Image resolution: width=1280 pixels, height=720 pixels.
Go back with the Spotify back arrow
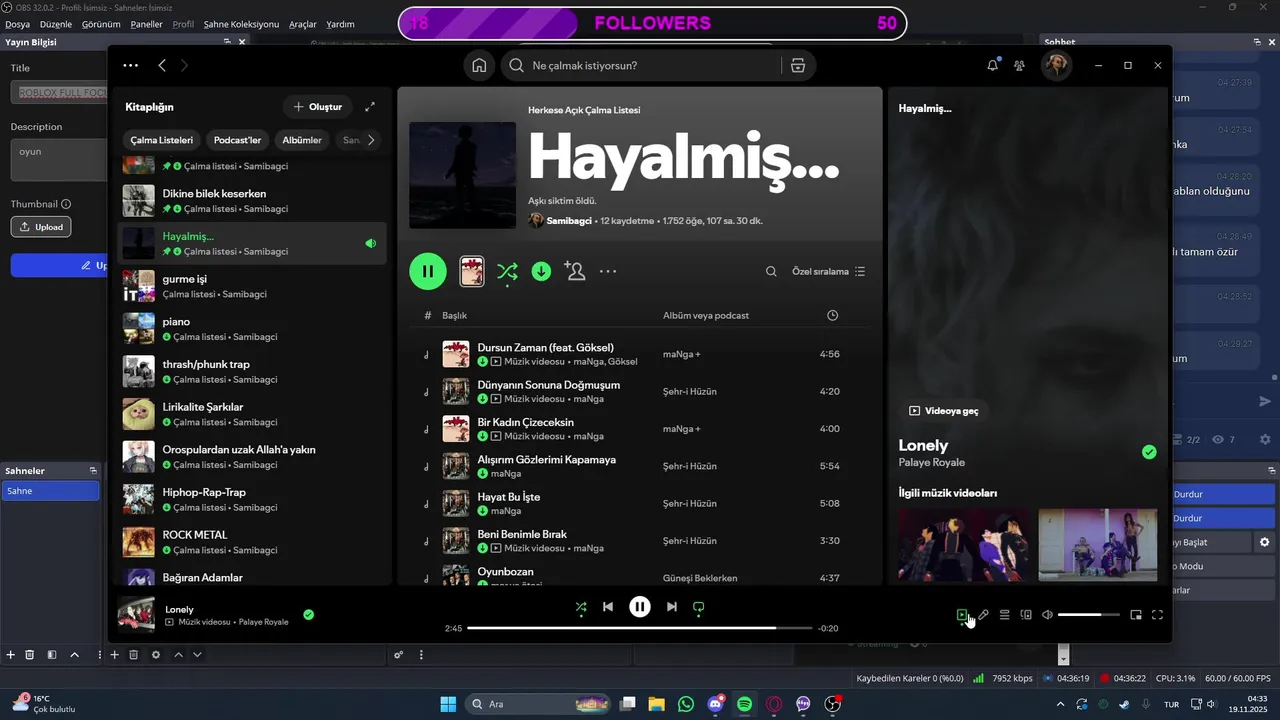click(162, 65)
